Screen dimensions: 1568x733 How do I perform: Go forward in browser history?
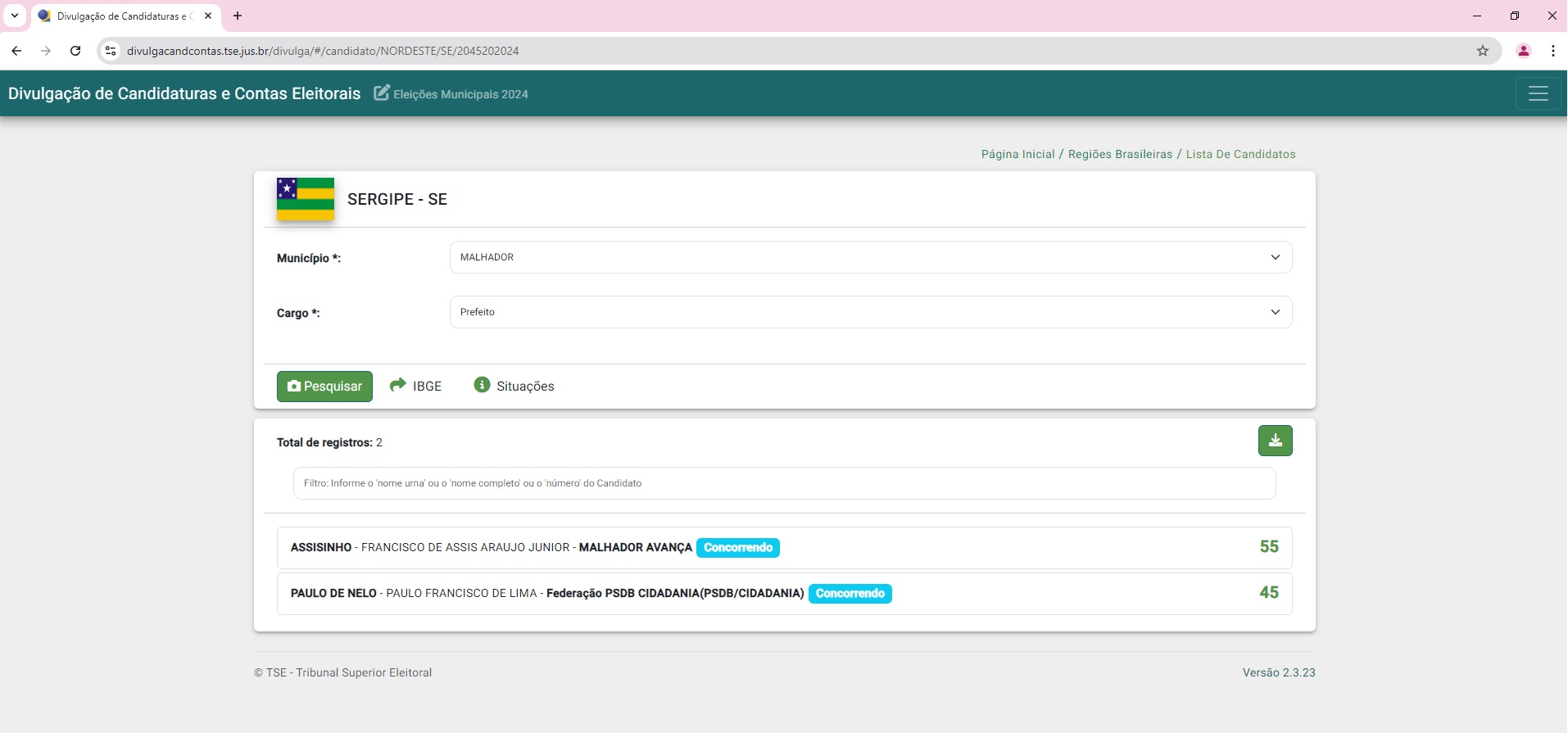coord(46,51)
